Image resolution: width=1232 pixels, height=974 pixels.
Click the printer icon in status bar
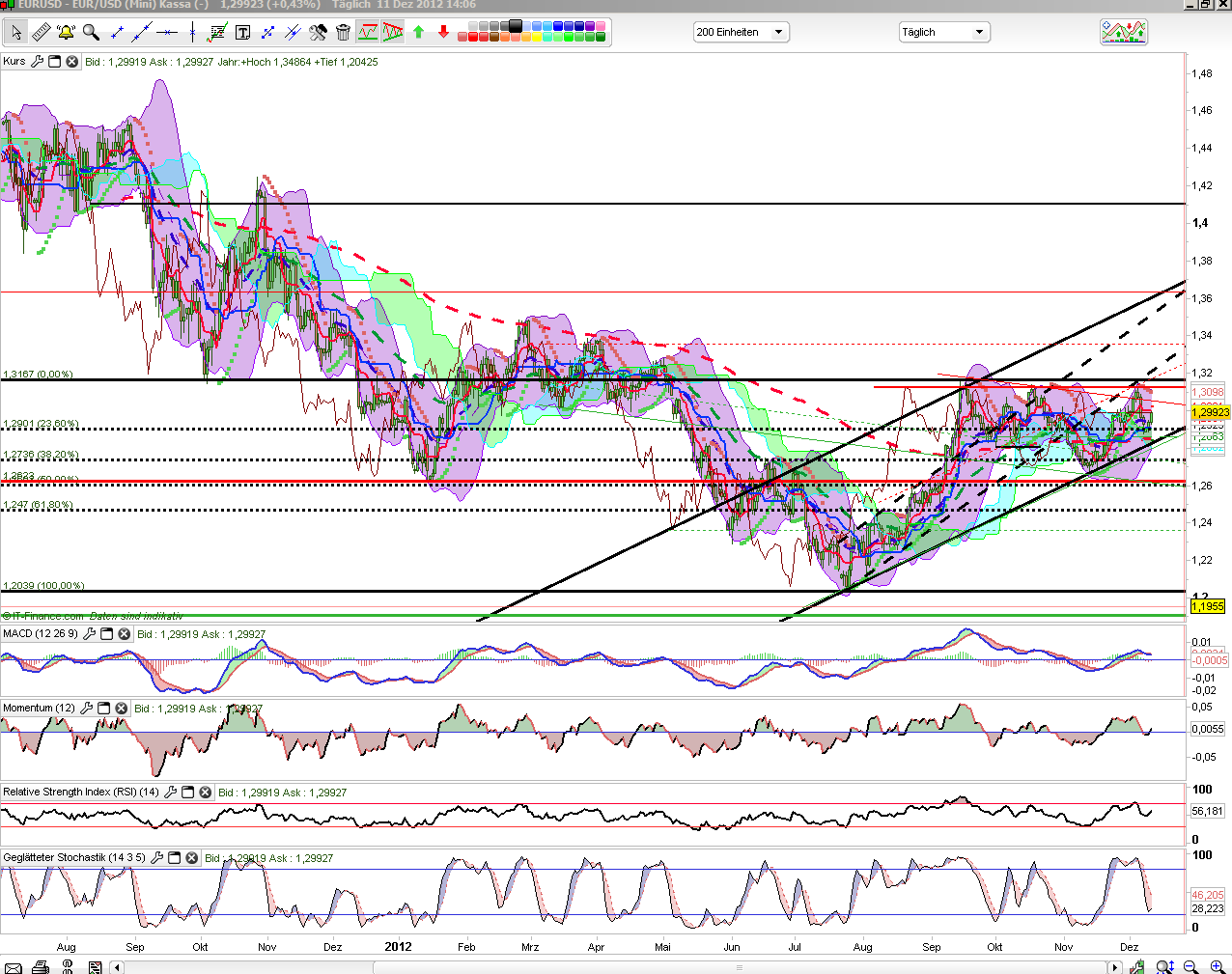coord(41,966)
